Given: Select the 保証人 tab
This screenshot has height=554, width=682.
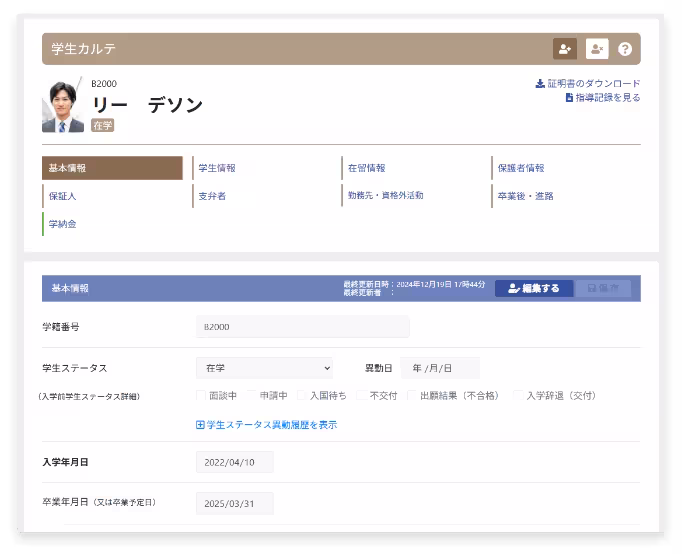Looking at the screenshot, I should tap(62, 196).
